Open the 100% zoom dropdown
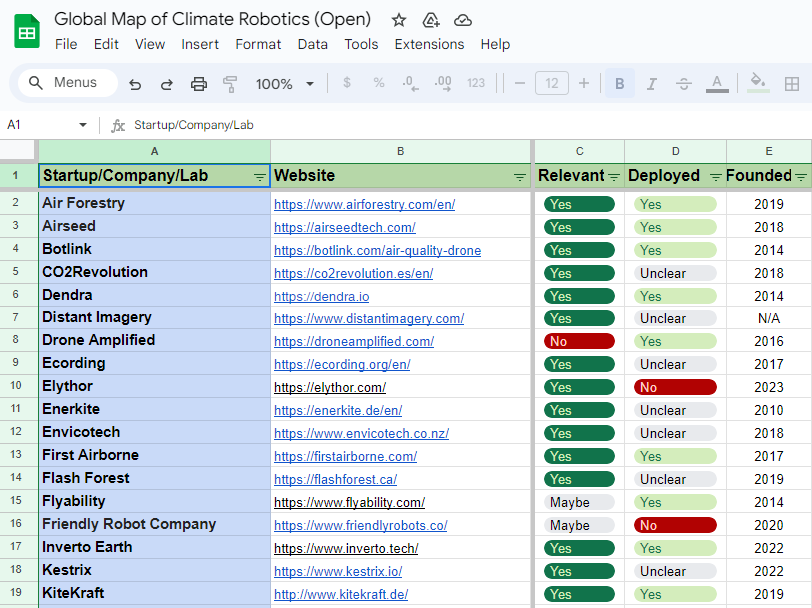Viewport: 812px width, 608px height. [x=284, y=83]
